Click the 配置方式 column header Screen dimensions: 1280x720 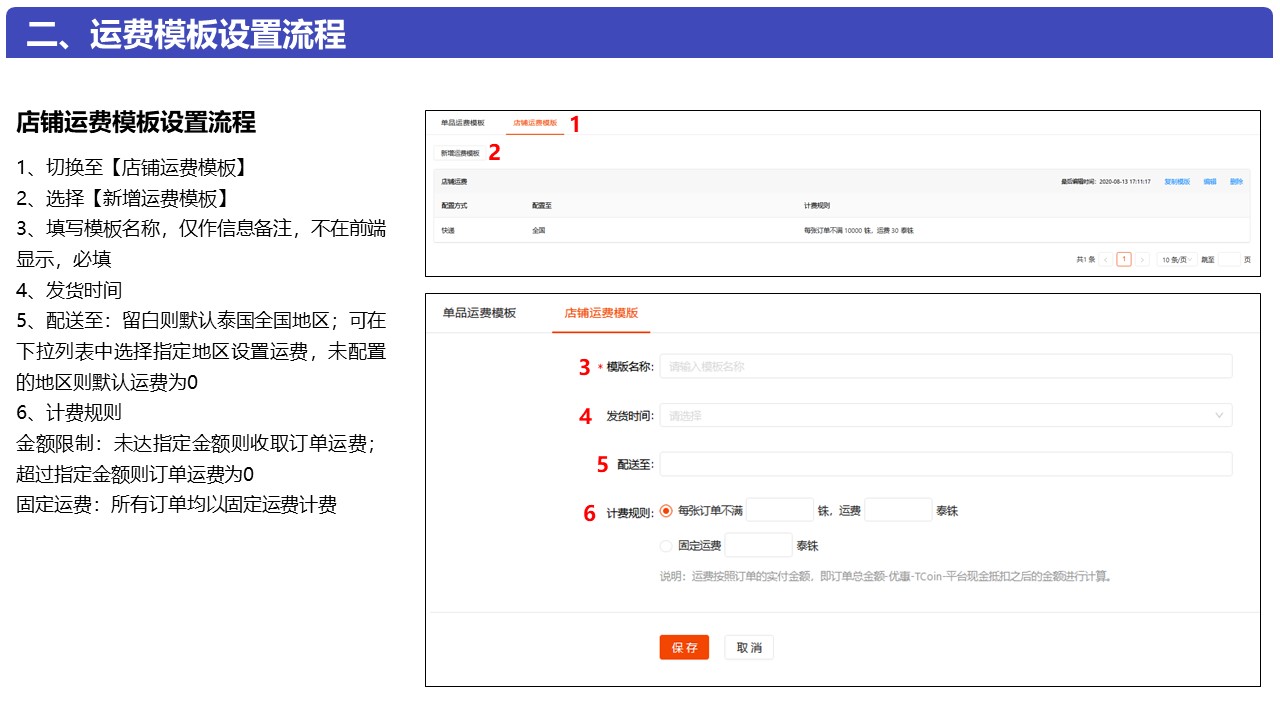(454, 205)
